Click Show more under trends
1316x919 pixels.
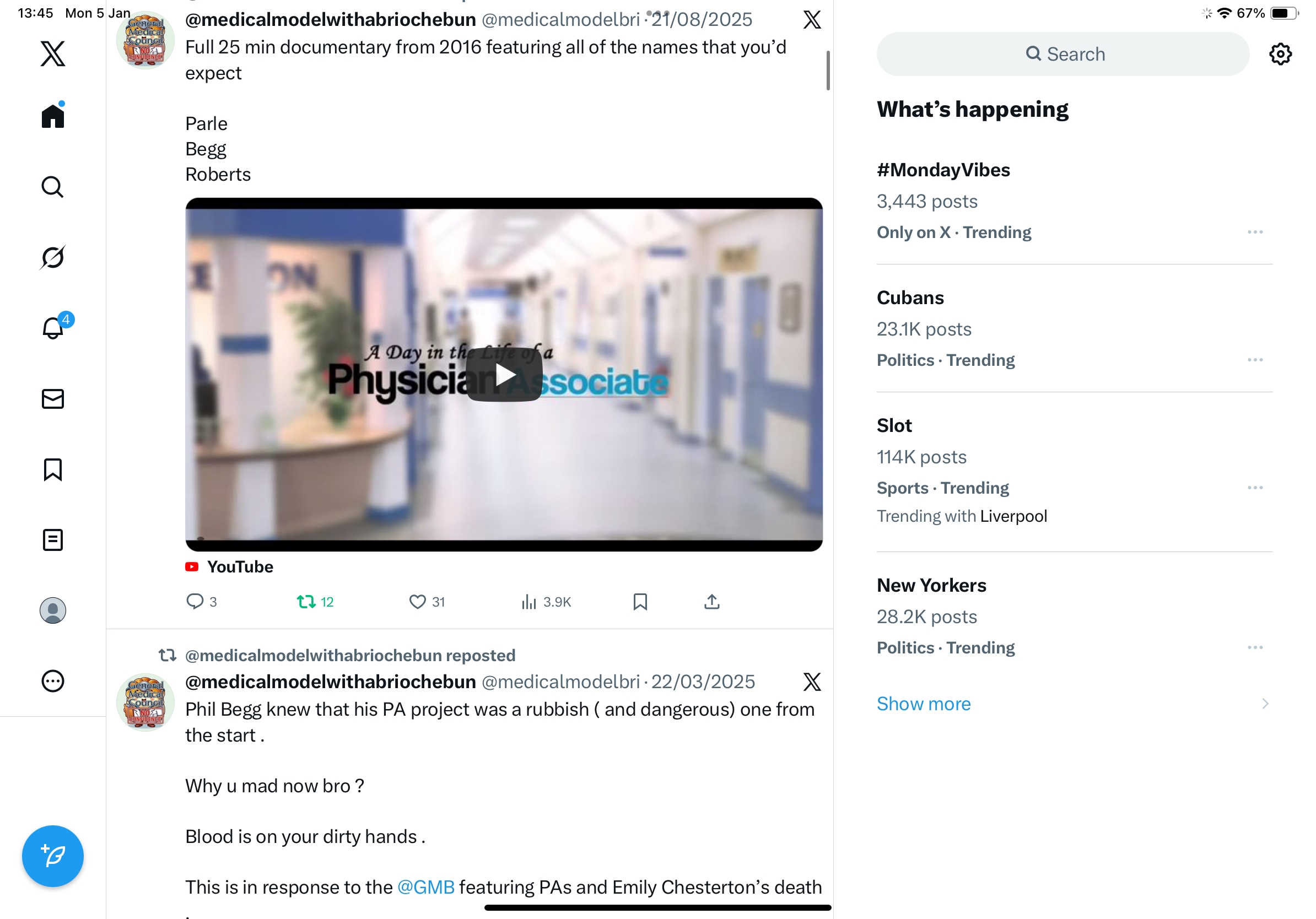click(x=924, y=704)
